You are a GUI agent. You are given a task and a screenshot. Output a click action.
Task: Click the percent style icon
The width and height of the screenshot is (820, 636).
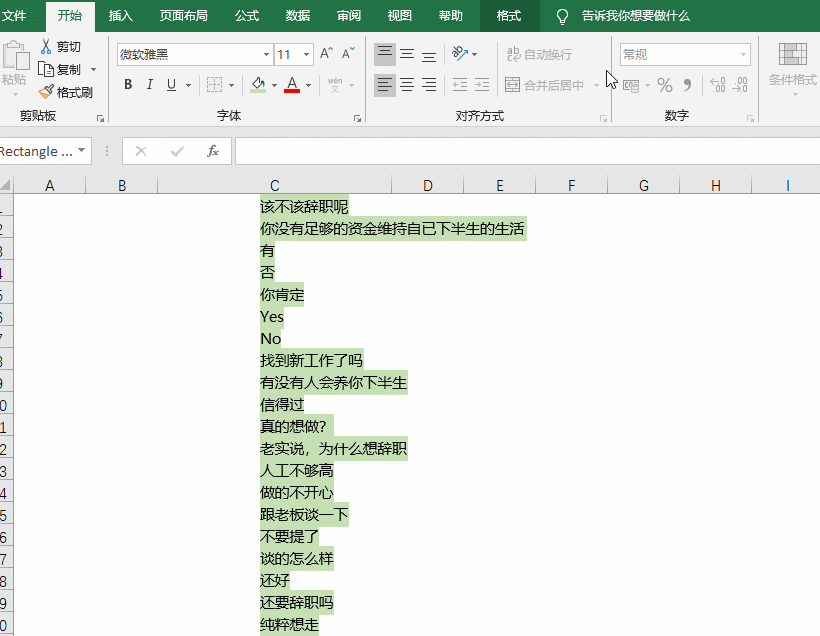click(x=665, y=85)
